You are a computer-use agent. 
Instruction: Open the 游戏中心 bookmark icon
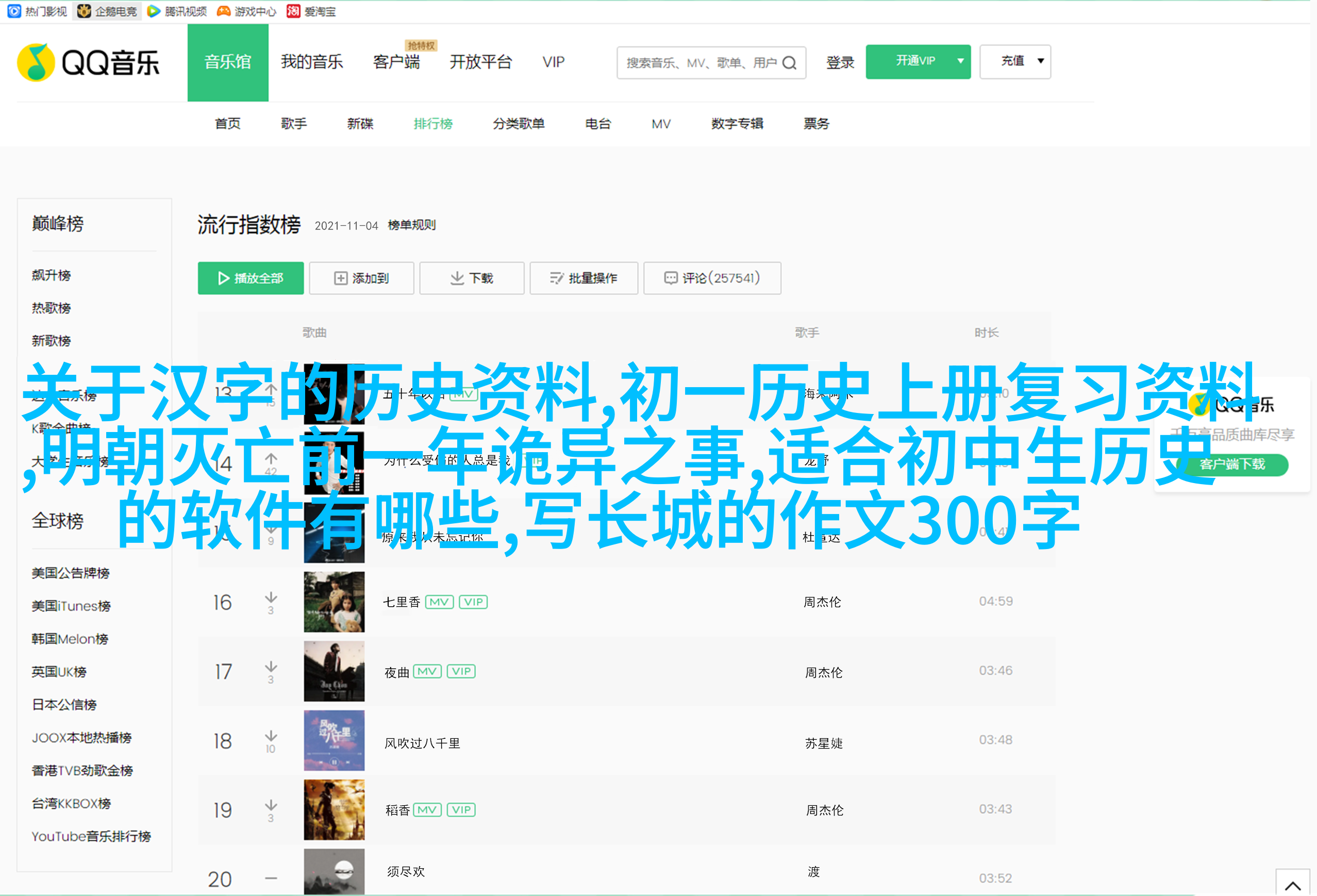(x=224, y=11)
